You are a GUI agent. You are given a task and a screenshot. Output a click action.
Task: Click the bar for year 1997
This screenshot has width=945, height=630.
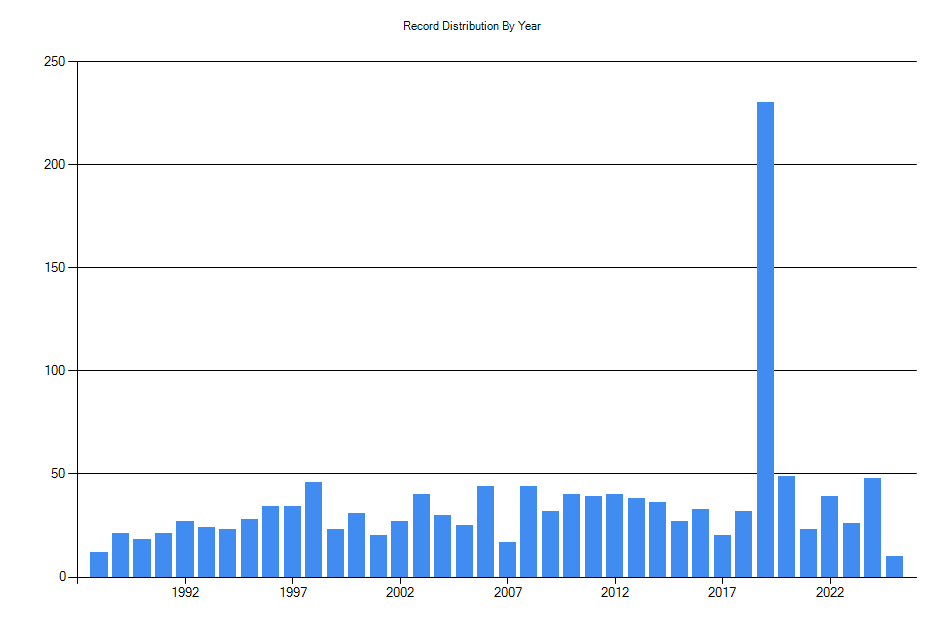(292, 541)
